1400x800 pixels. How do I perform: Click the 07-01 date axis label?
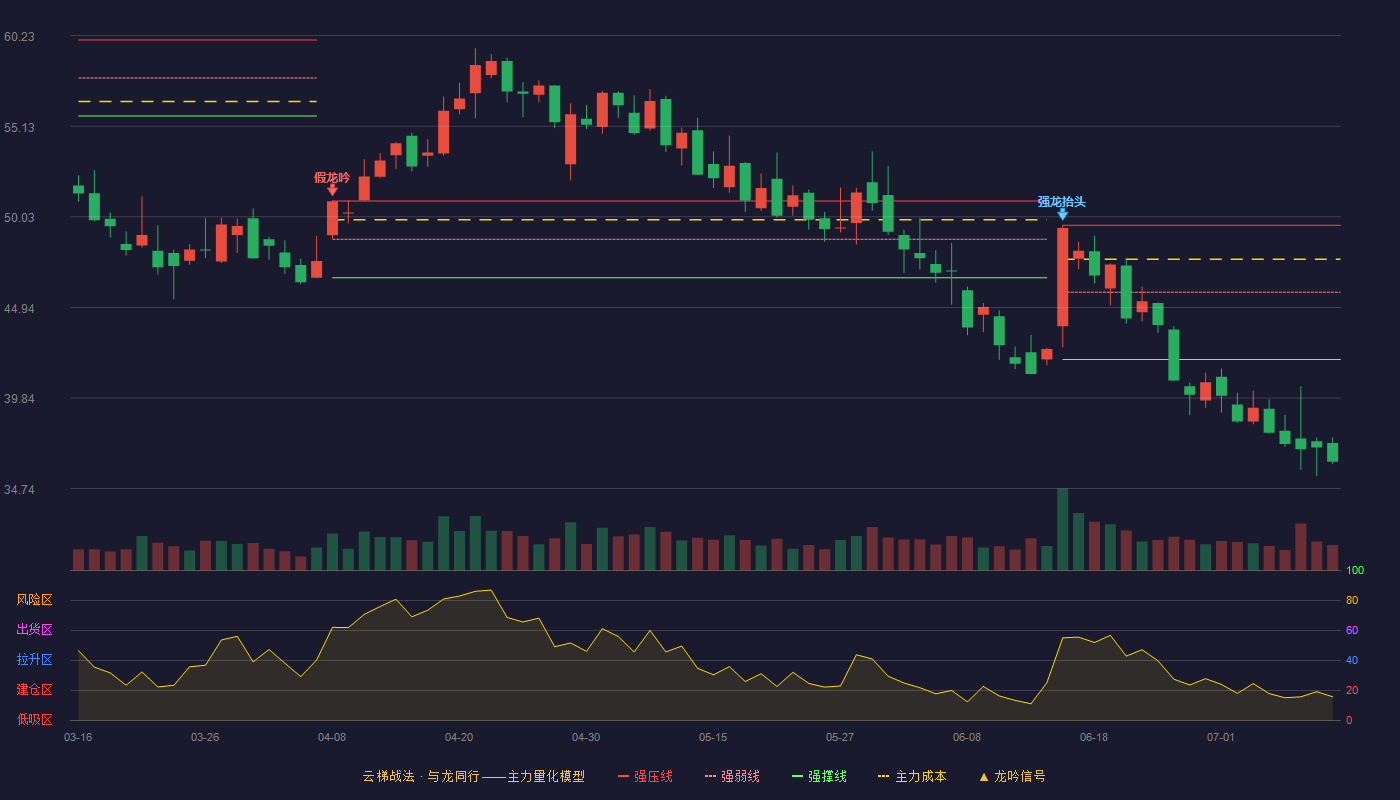point(1221,737)
